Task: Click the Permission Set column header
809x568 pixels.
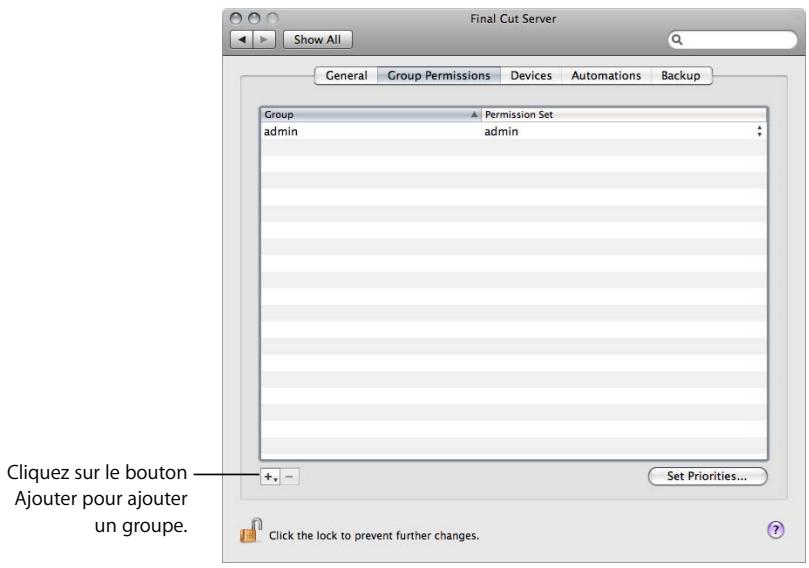Action: tap(624, 115)
